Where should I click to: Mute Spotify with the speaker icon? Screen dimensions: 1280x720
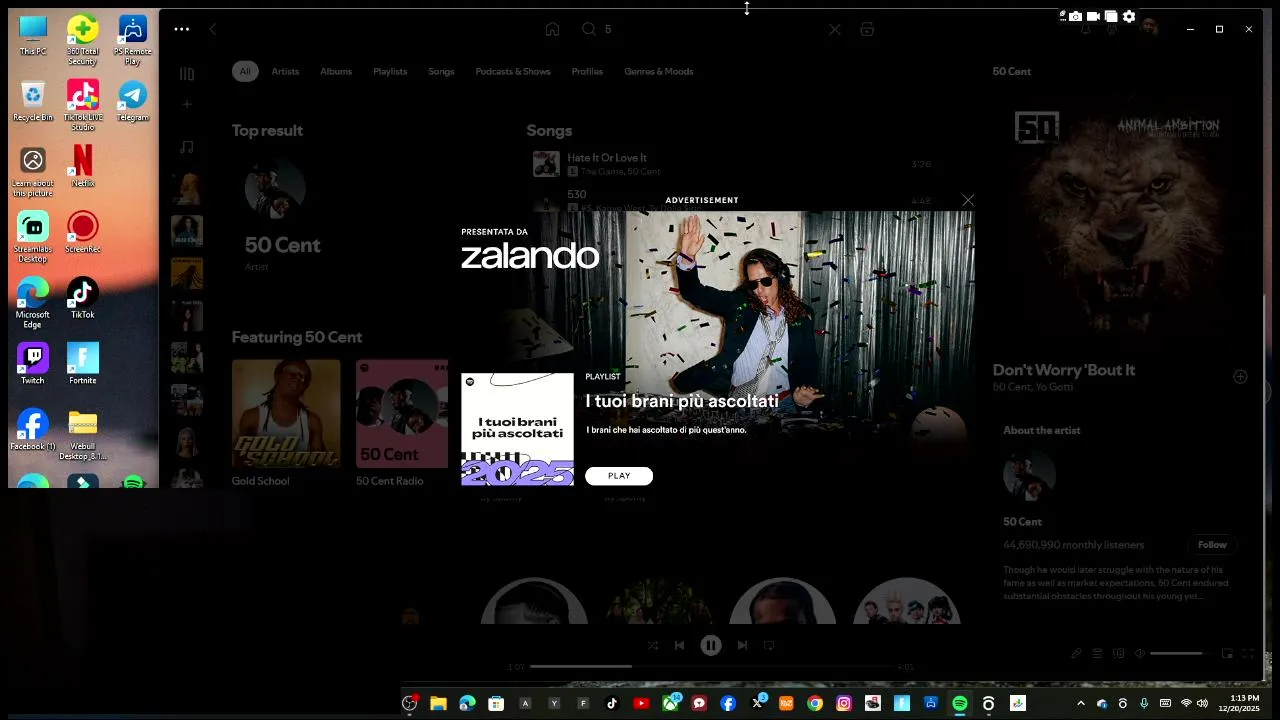(1139, 653)
